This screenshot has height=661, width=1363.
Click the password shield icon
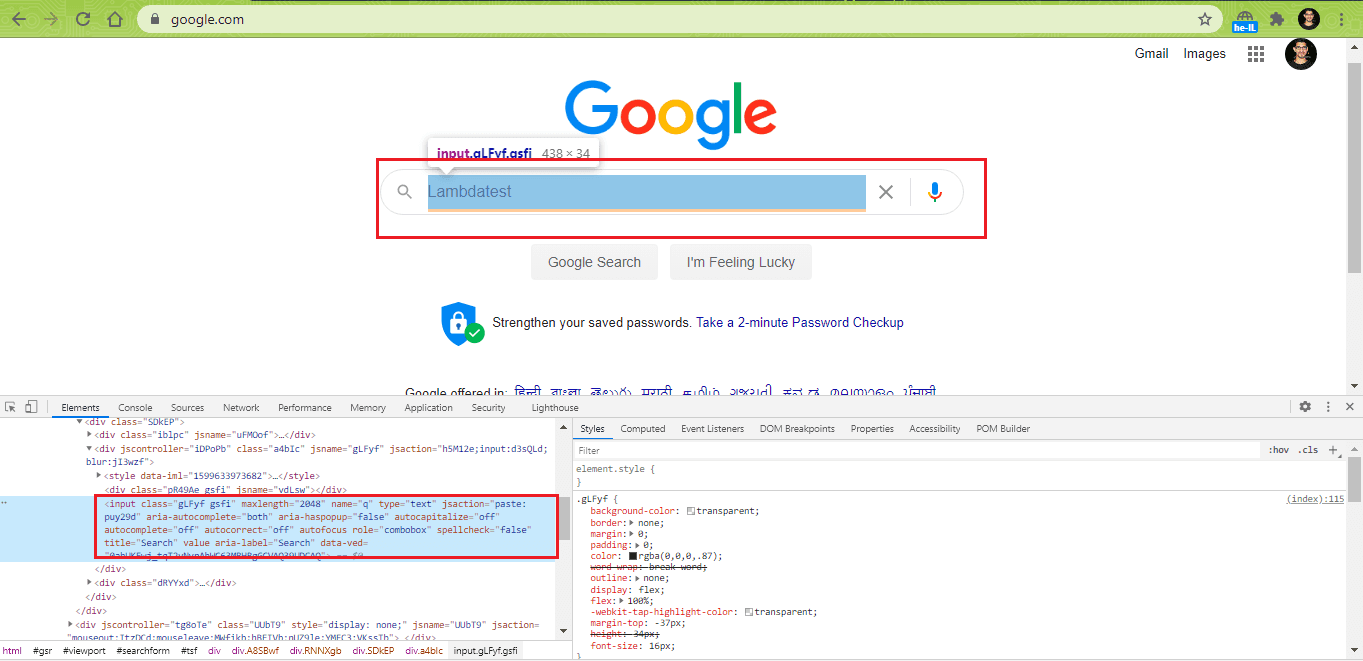(x=461, y=323)
